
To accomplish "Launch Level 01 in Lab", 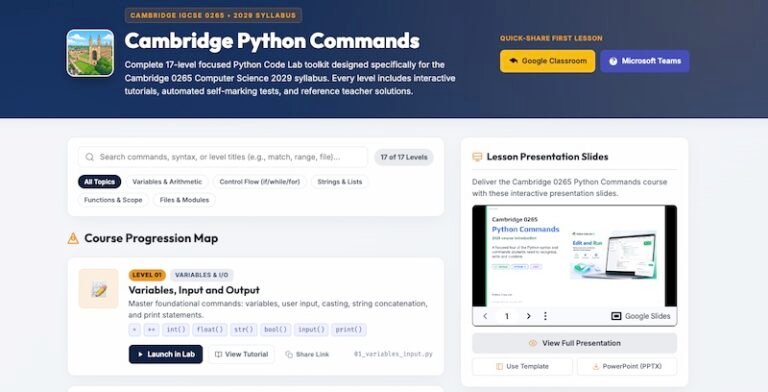I will [166, 354].
